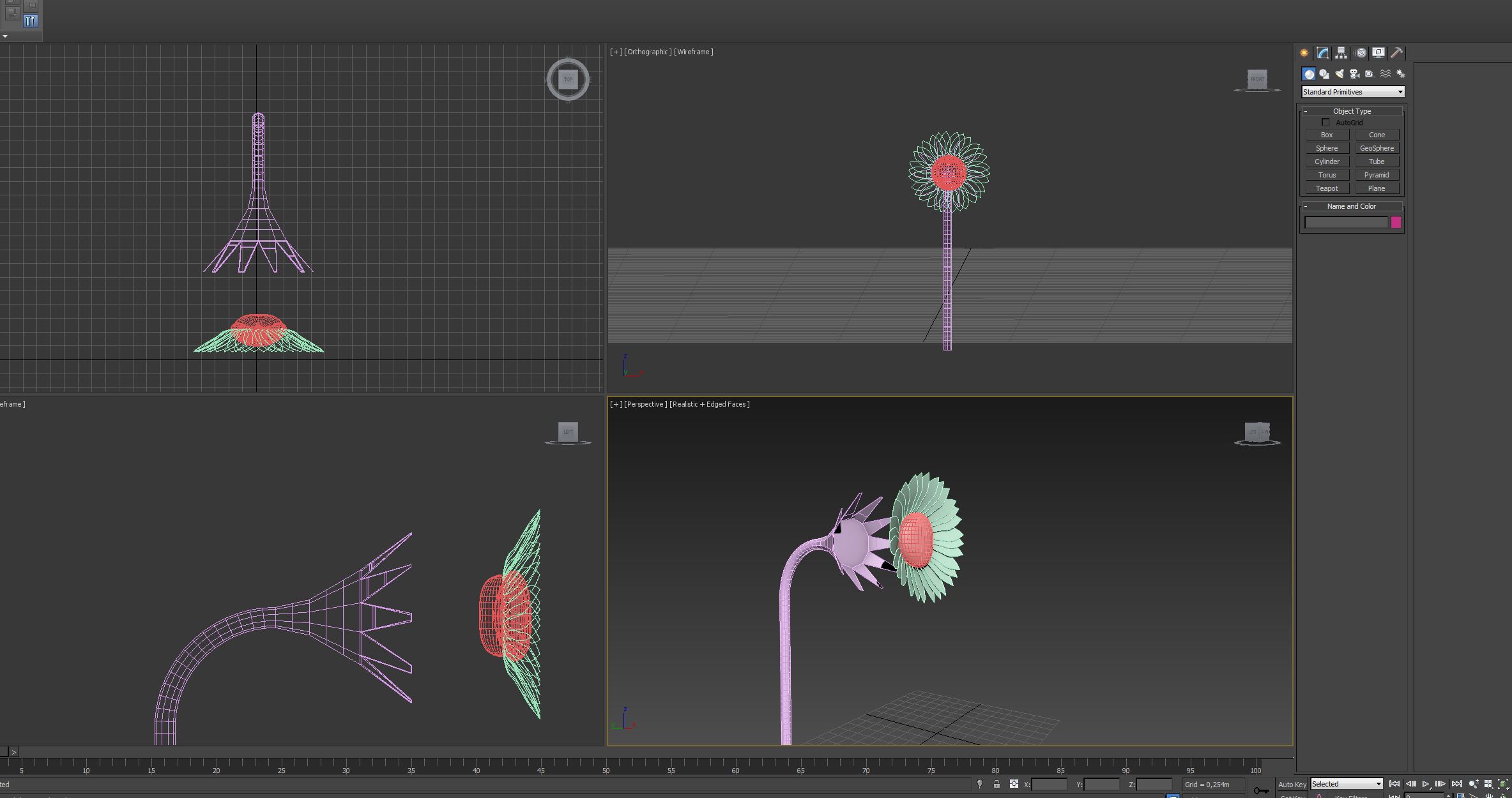The width and height of the screenshot is (1512, 798).
Task: Open the Standard Primitives dropdown
Action: coord(1353,92)
